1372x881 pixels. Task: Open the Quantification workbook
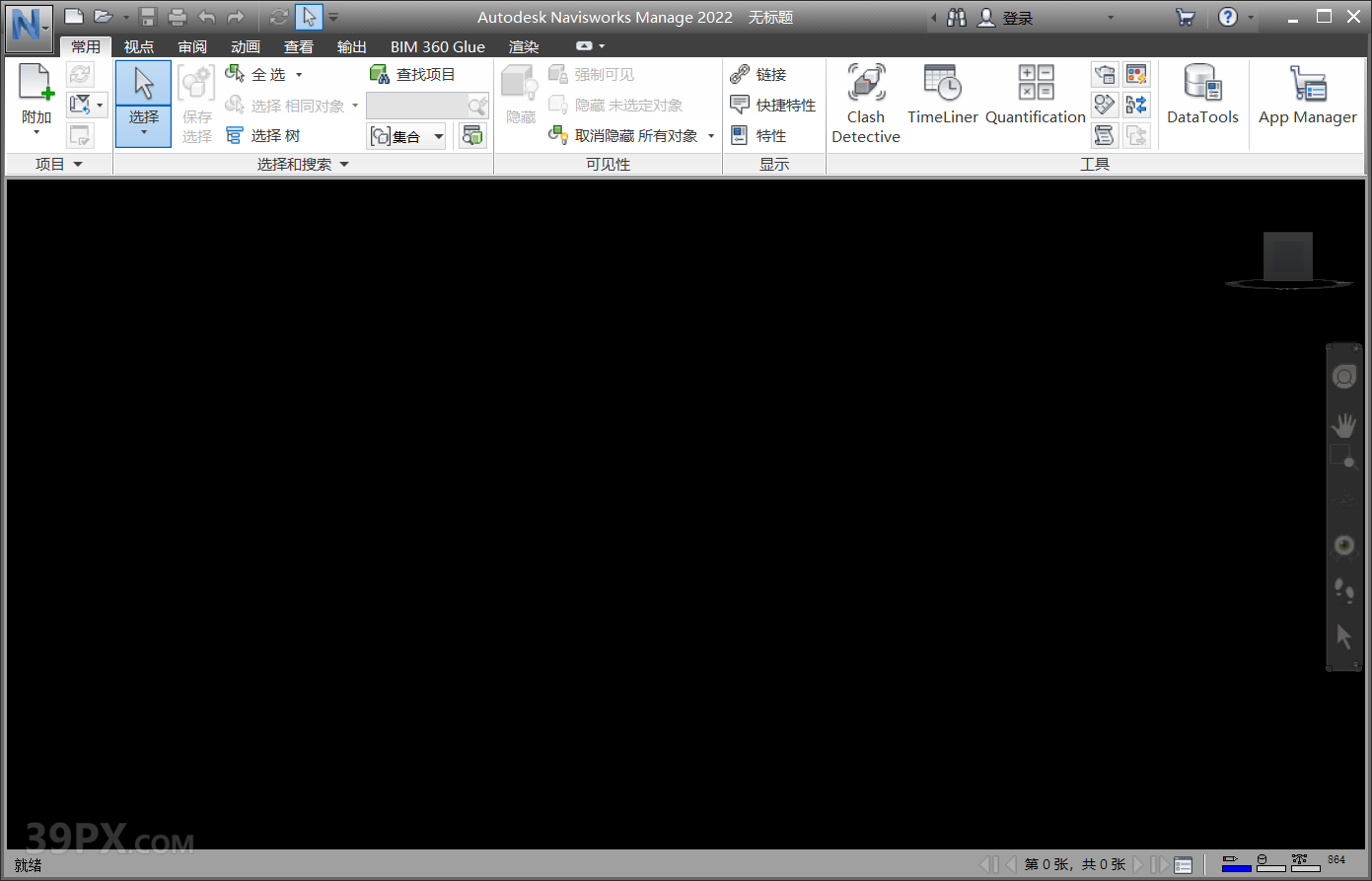1035,96
